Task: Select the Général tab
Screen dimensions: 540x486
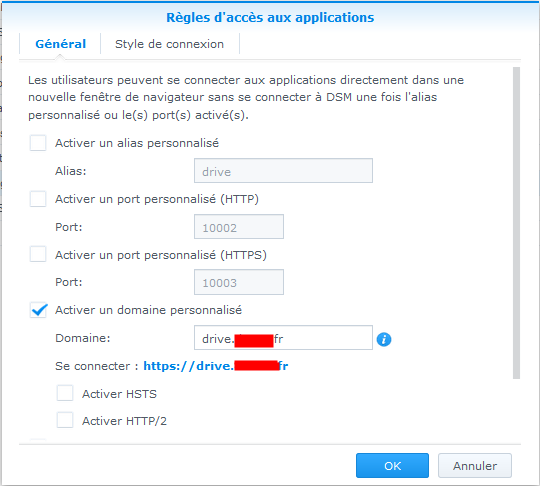Action: click(61, 44)
